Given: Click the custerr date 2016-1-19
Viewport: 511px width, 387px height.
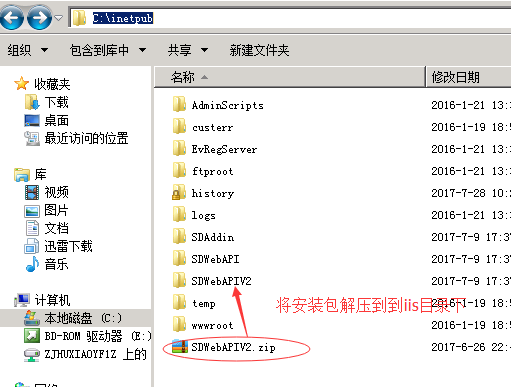Looking at the screenshot, I should click(x=458, y=127).
